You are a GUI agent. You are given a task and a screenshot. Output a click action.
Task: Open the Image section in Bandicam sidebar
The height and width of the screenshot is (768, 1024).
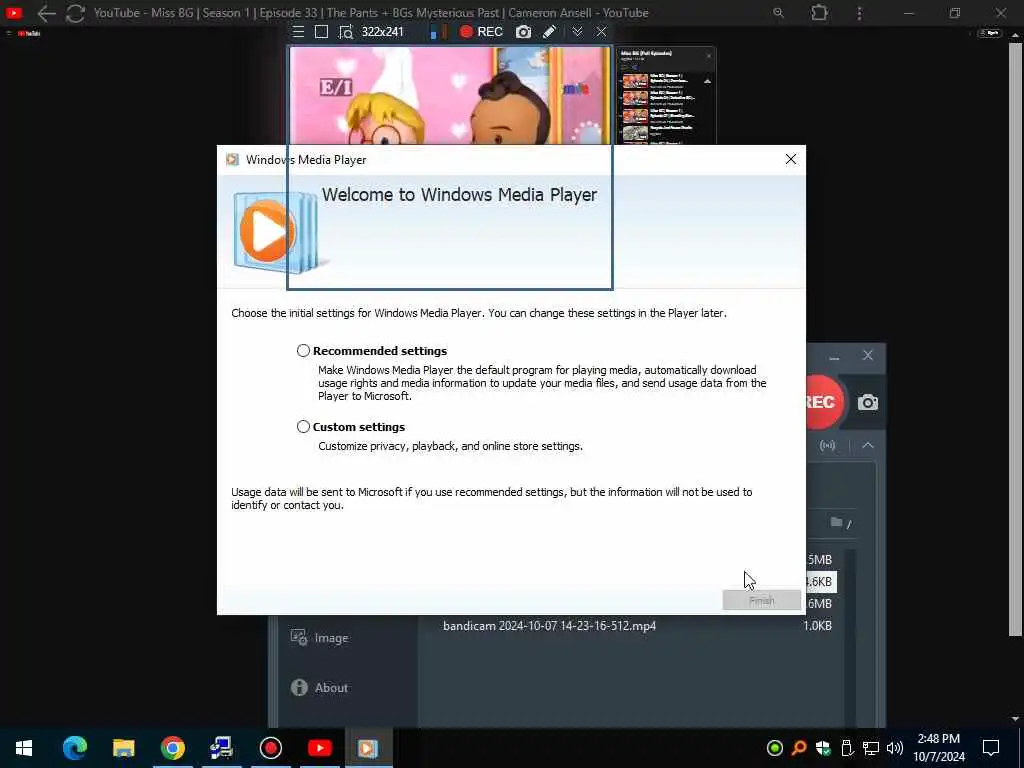pos(319,638)
